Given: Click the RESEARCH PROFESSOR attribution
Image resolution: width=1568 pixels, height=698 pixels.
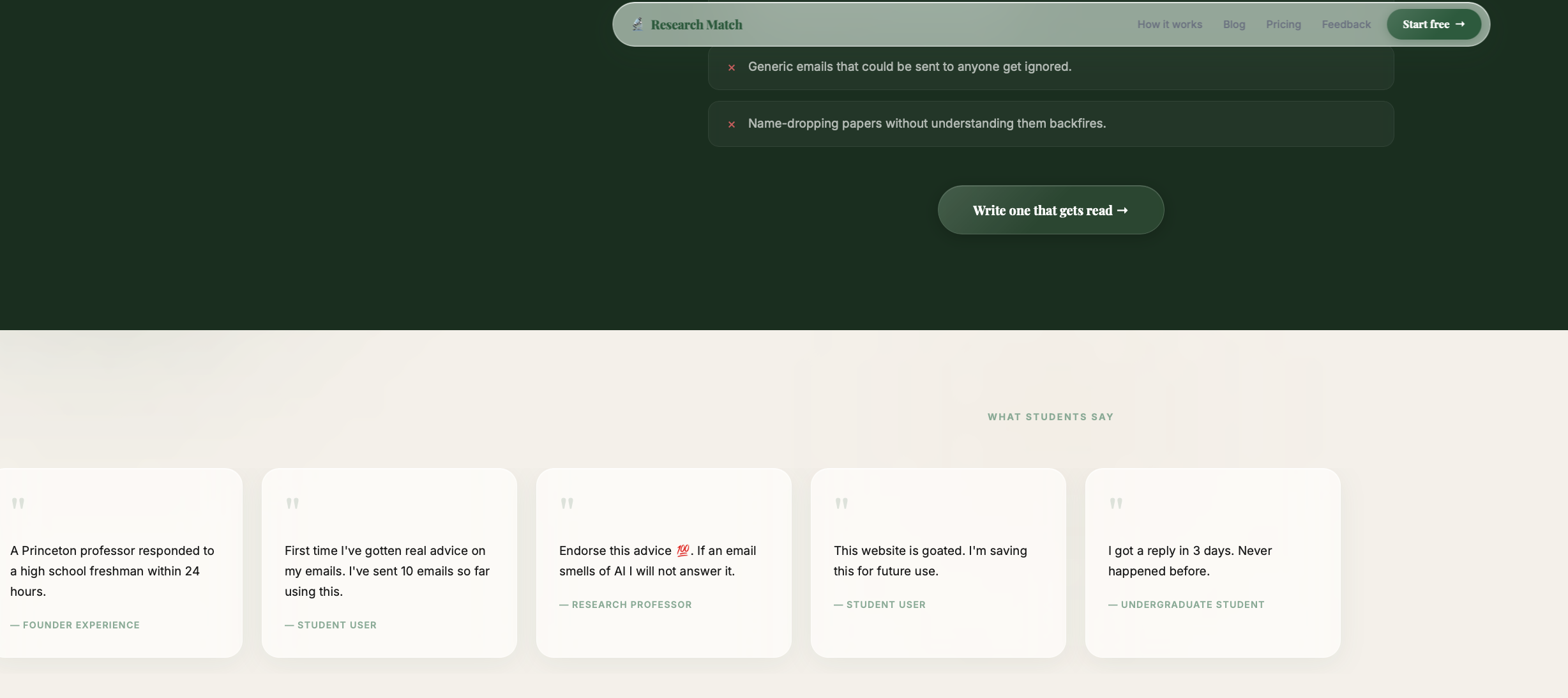Looking at the screenshot, I should coord(626,605).
